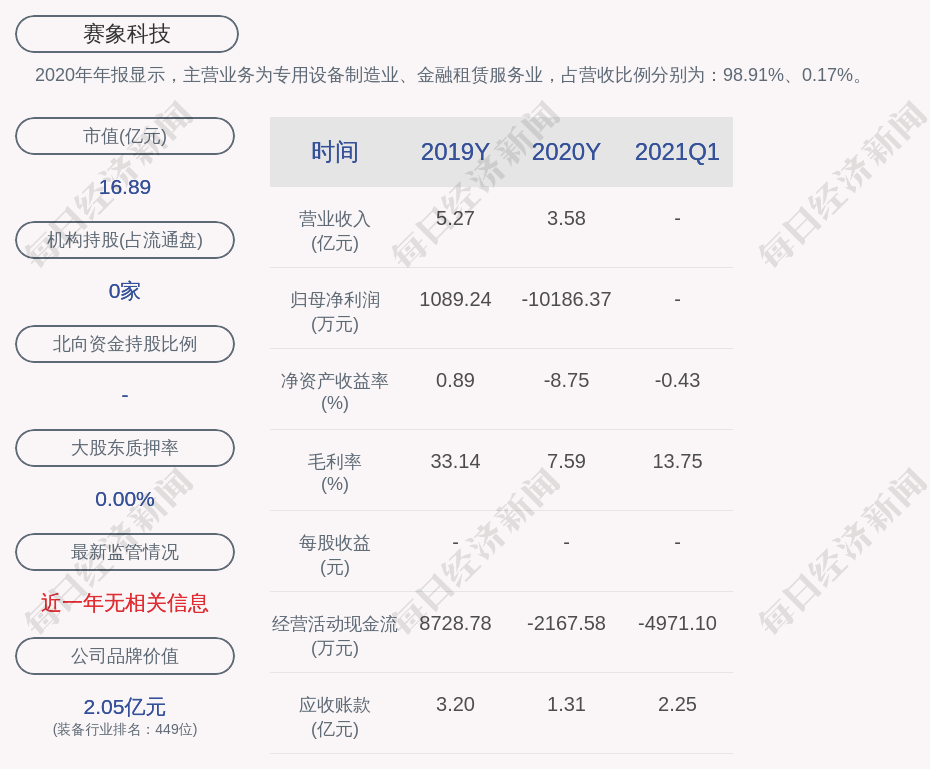Click the 赛象科技 company name pill
The width and height of the screenshot is (930, 769).
tap(127, 34)
